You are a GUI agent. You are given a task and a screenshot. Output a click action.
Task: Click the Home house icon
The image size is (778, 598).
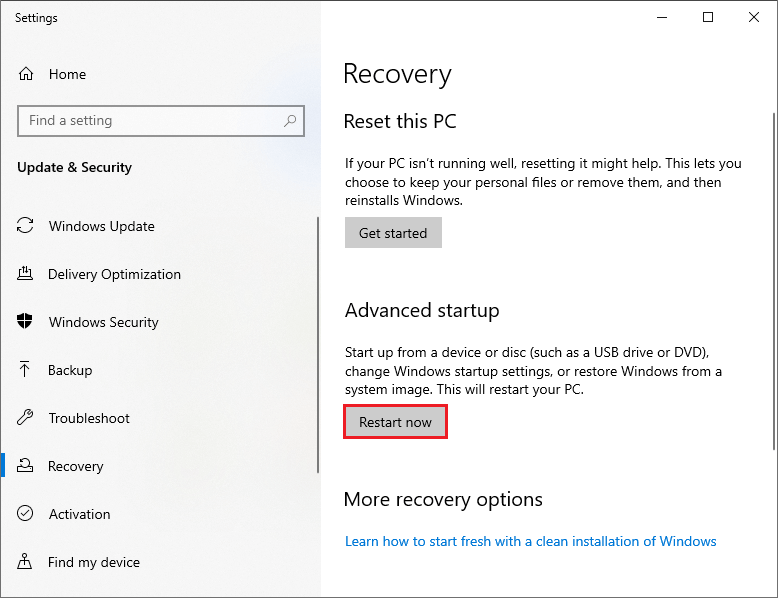pos(26,74)
